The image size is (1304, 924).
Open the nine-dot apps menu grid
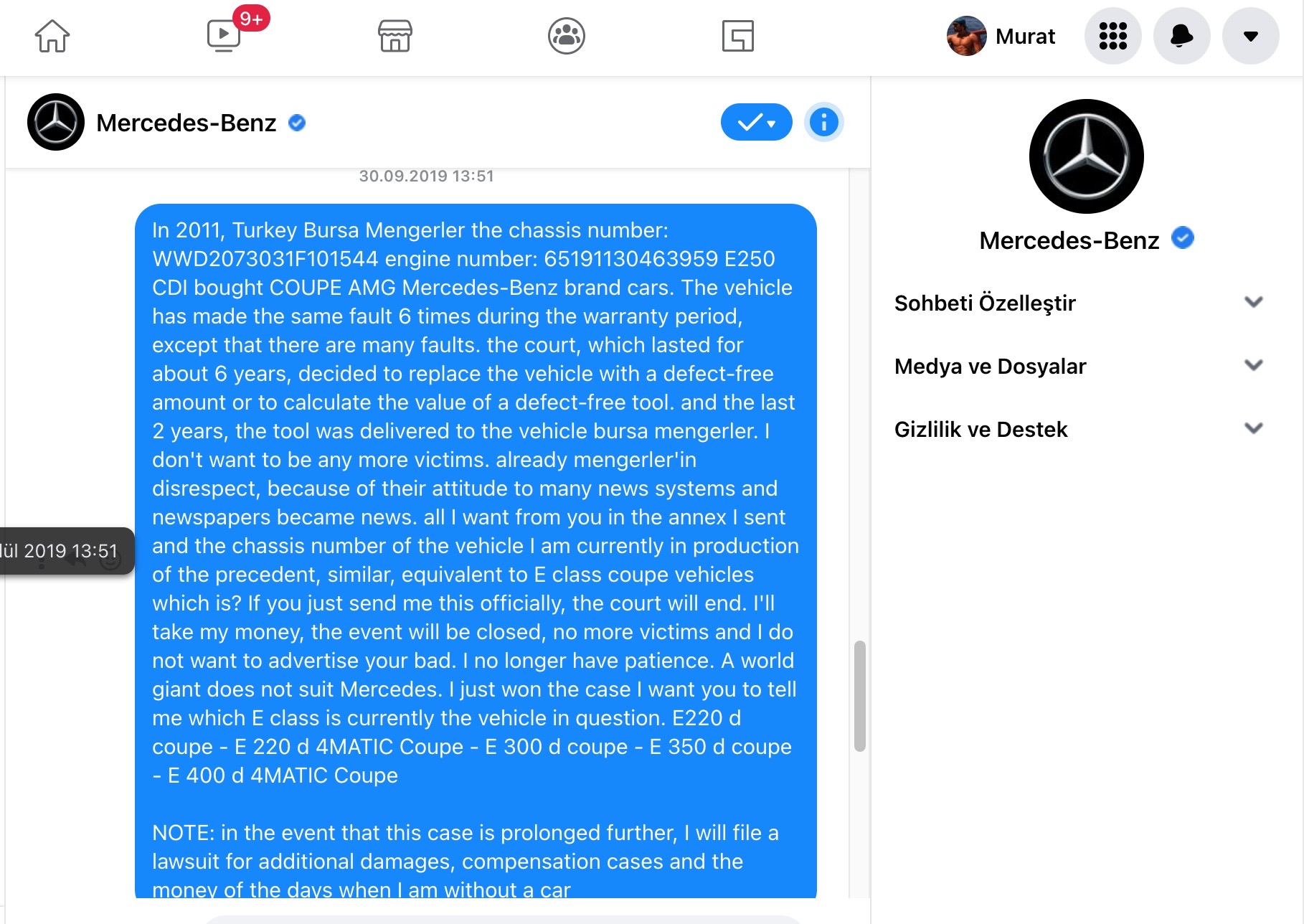tap(1113, 36)
